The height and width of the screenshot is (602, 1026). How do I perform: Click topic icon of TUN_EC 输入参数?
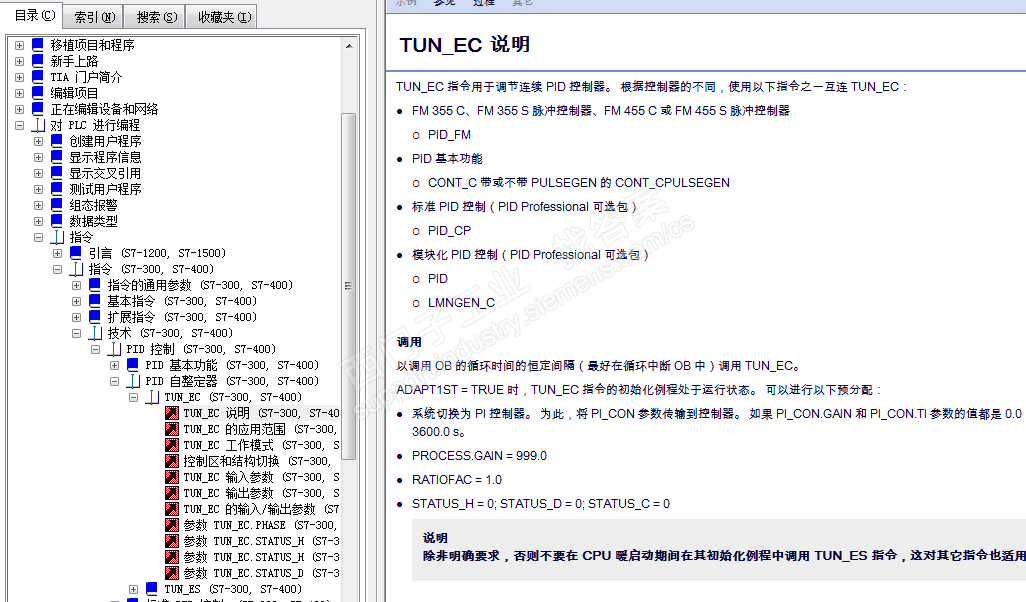tap(171, 477)
